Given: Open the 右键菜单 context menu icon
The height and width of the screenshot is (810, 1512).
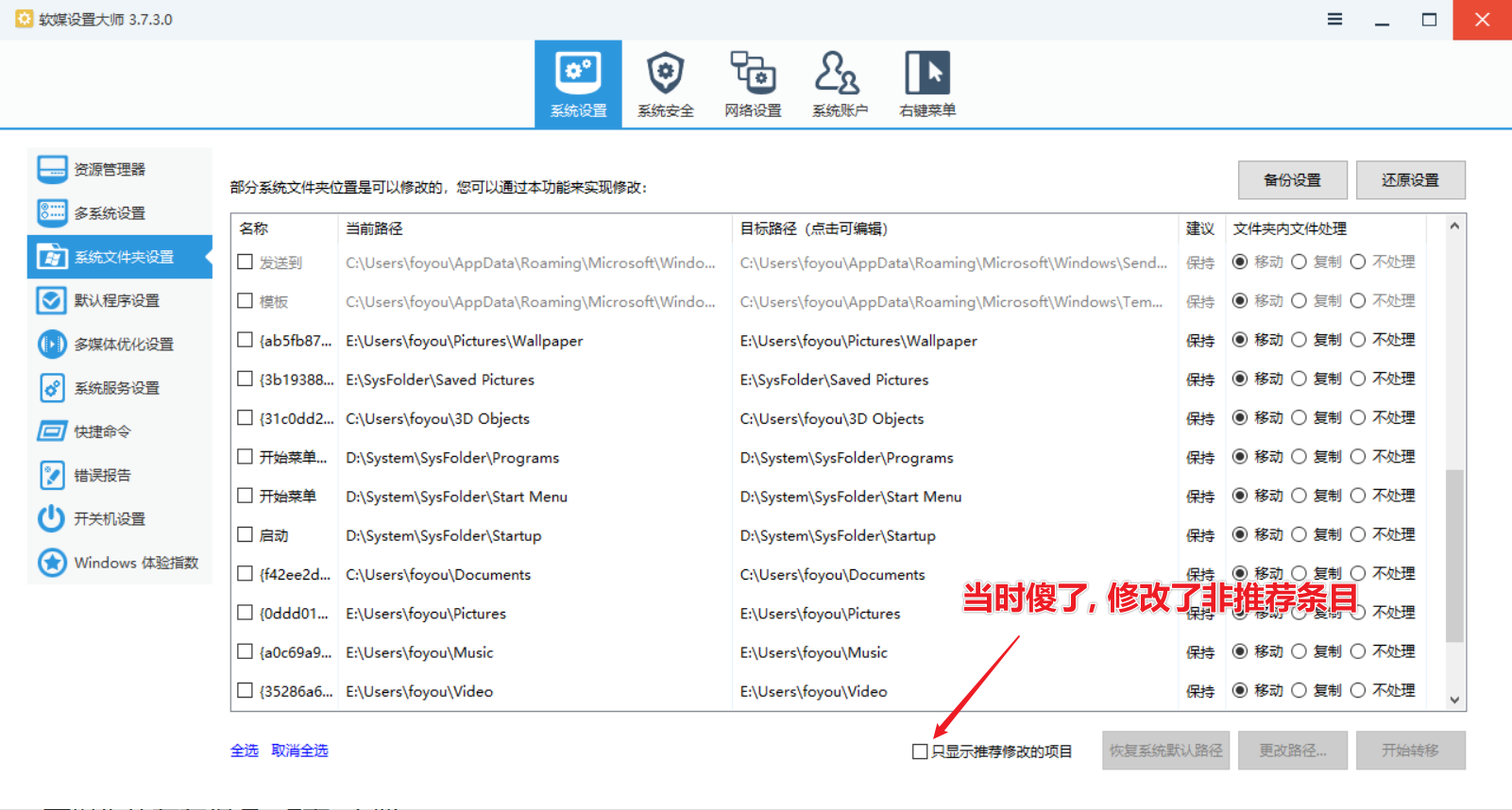Looking at the screenshot, I should (926, 74).
